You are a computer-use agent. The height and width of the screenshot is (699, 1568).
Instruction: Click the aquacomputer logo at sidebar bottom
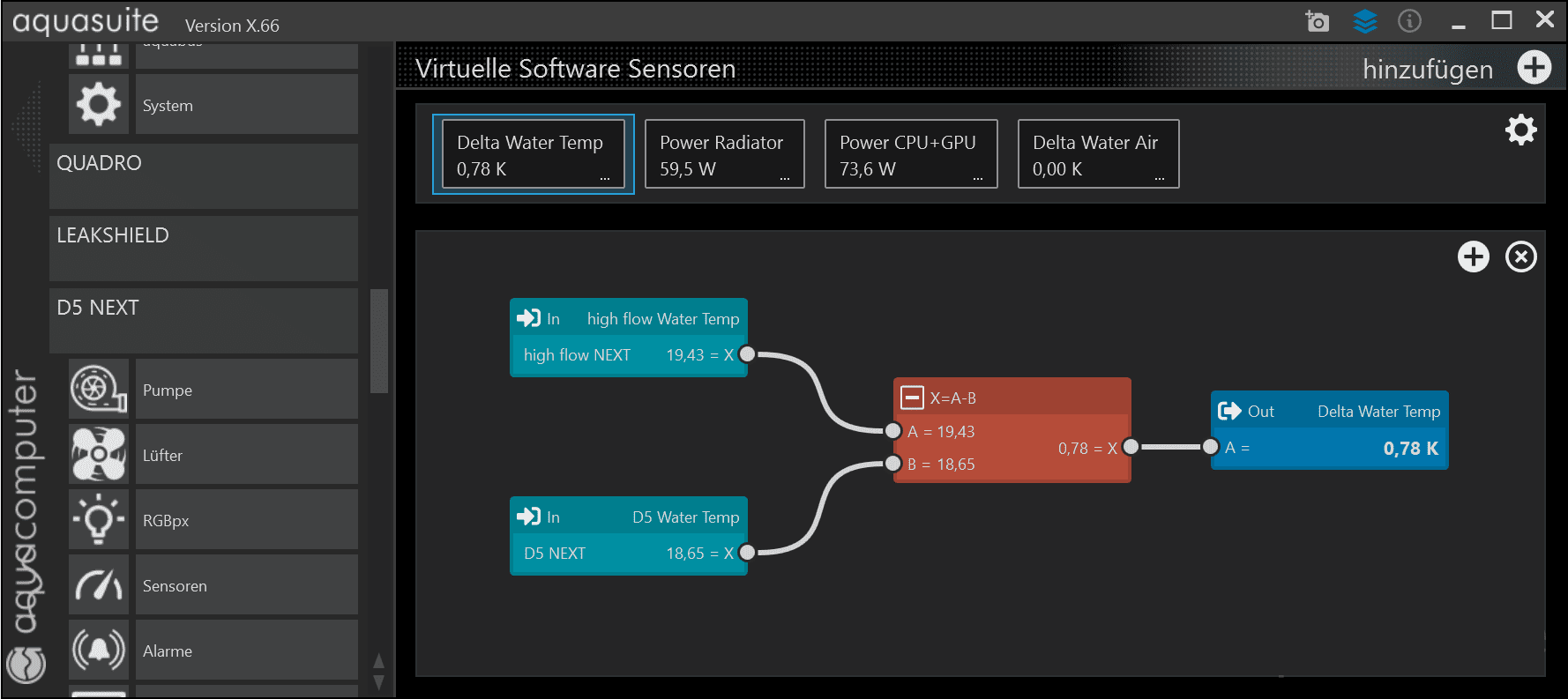[26, 665]
